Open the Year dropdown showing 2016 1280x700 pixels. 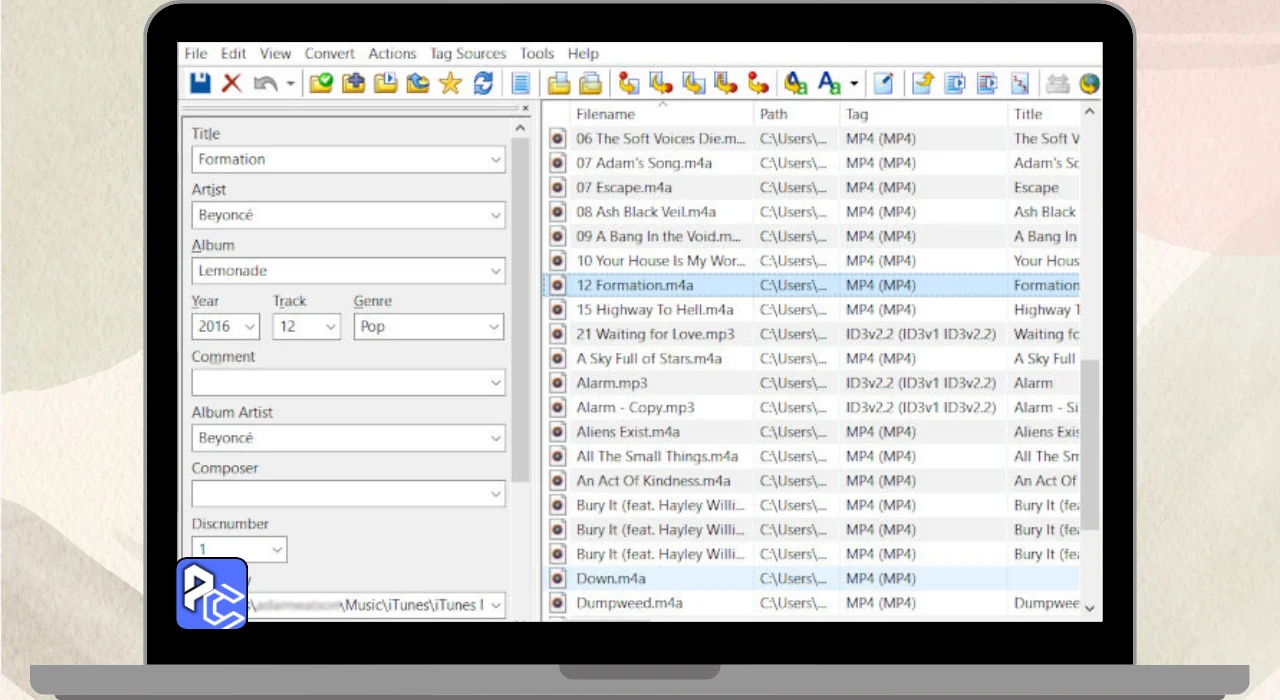pyautogui.click(x=249, y=327)
